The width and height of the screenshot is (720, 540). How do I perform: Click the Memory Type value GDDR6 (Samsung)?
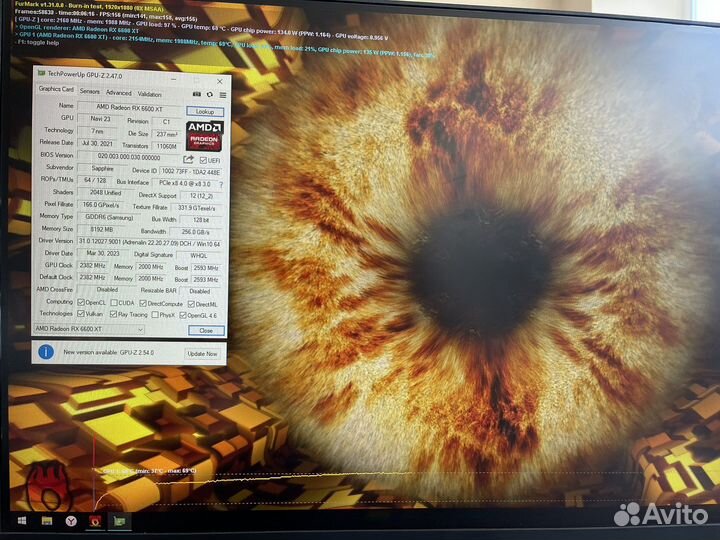tap(109, 217)
